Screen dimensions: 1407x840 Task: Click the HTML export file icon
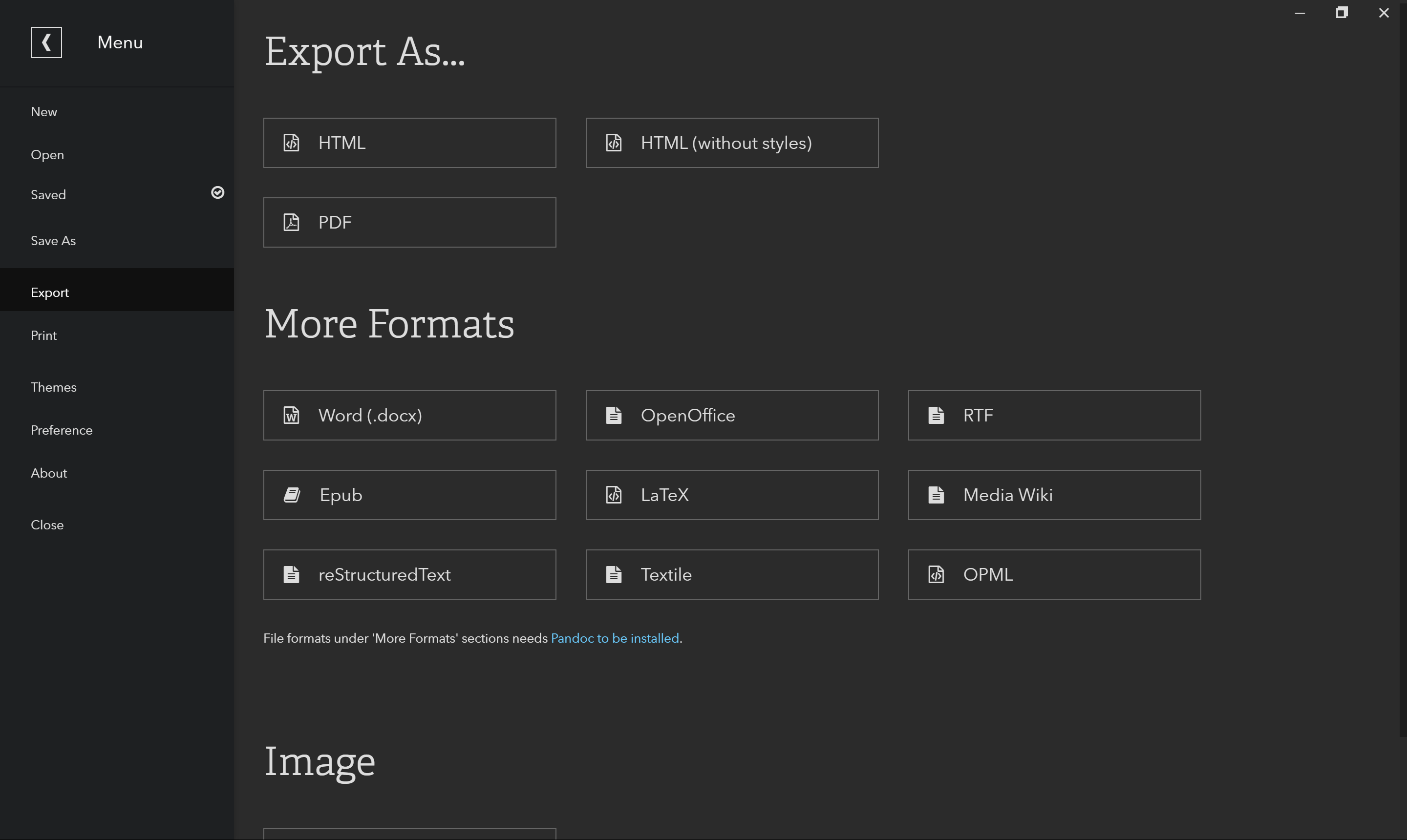(x=291, y=143)
